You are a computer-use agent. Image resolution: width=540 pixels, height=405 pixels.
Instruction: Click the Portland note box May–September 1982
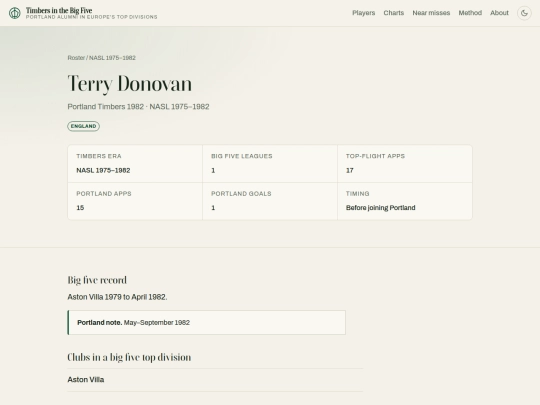[x=207, y=322]
